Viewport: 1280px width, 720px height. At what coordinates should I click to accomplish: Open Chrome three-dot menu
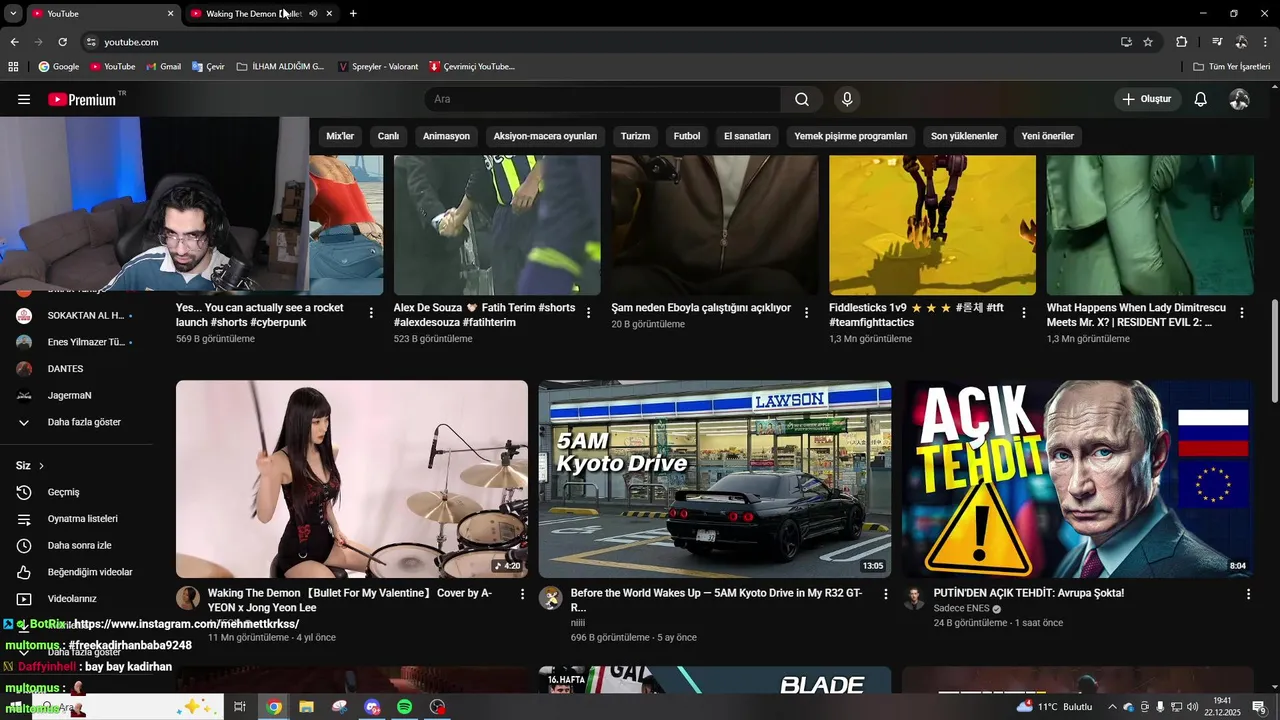pyautogui.click(x=1266, y=42)
